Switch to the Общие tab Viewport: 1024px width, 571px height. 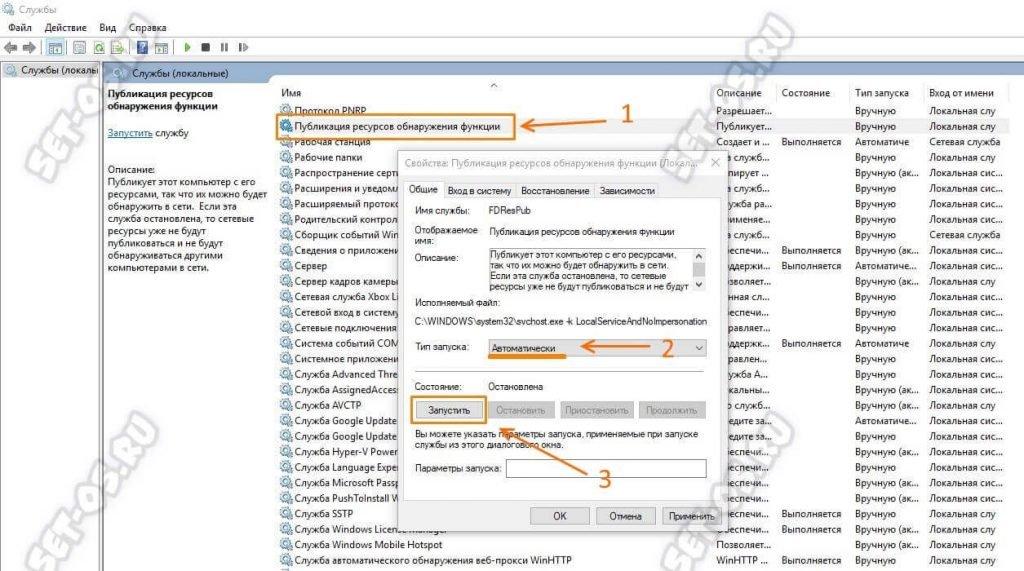point(423,189)
